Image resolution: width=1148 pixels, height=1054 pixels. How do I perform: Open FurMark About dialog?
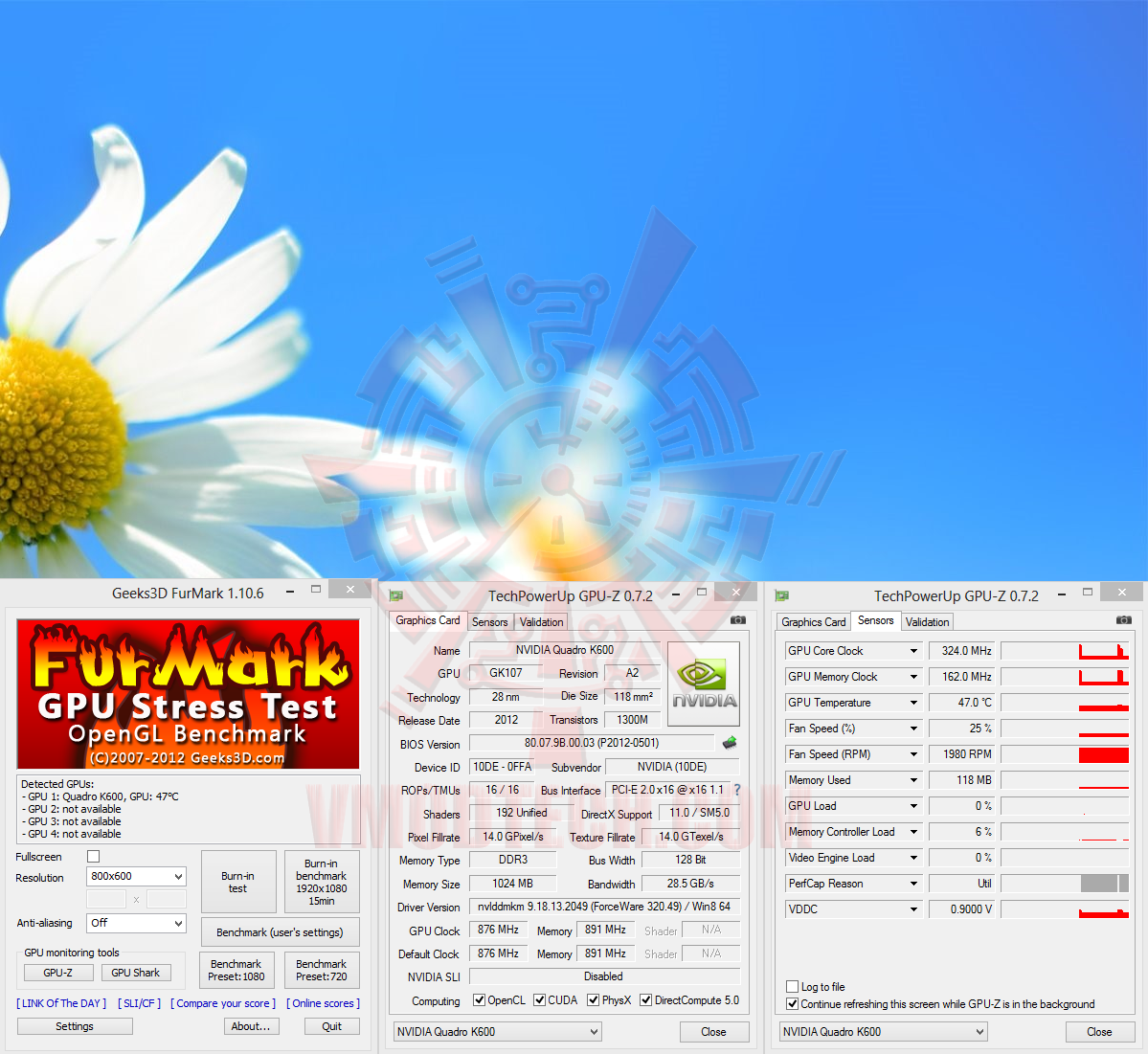251,1026
